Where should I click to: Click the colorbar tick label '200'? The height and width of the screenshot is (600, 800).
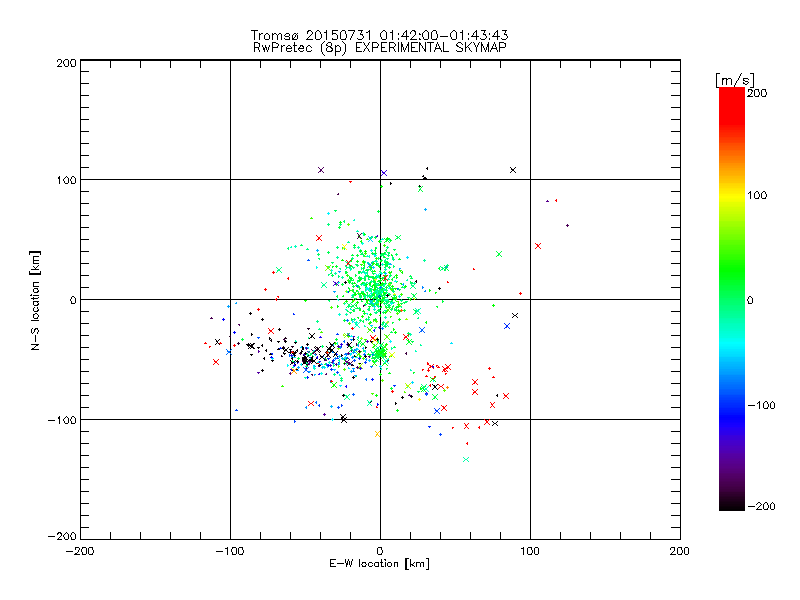(757, 93)
